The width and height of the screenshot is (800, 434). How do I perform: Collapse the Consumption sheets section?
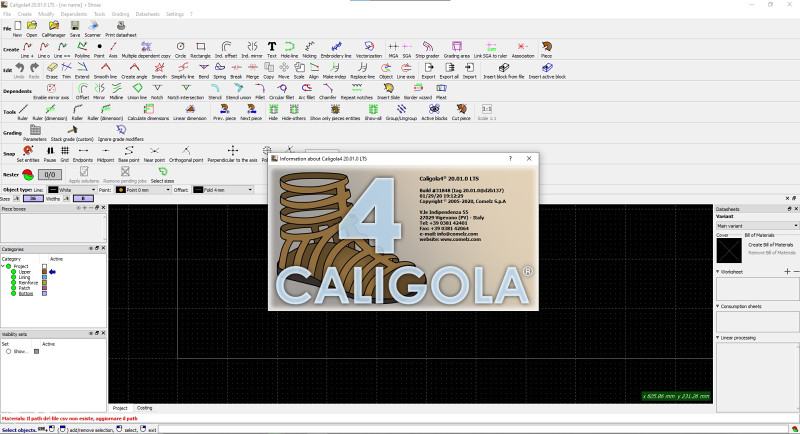pos(718,307)
